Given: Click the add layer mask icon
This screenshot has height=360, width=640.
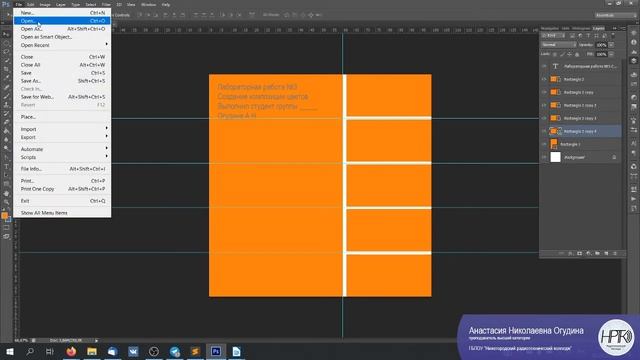Looking at the screenshot, I should (580, 253).
